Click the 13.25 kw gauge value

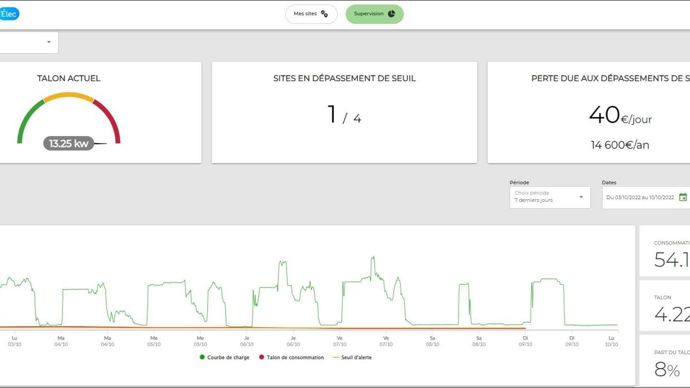point(69,143)
